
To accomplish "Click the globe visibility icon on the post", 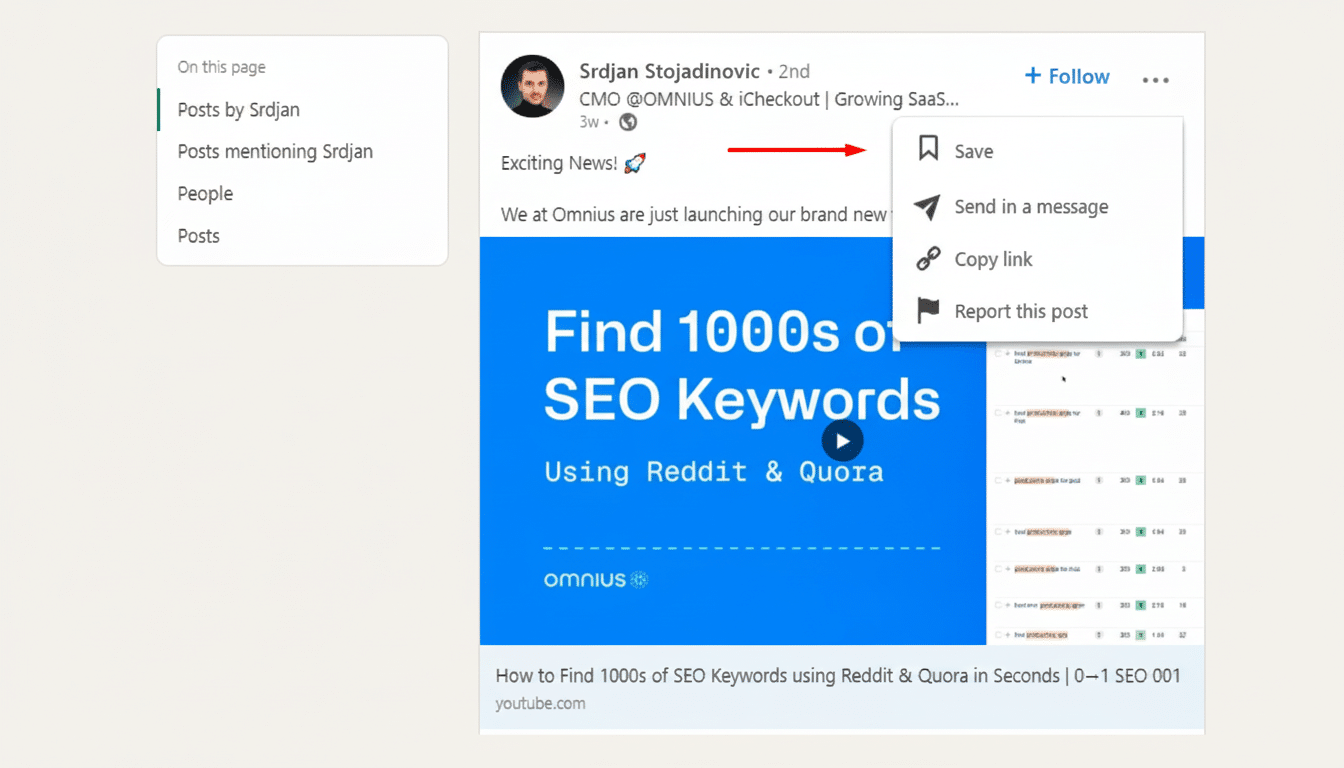I will tap(629, 122).
